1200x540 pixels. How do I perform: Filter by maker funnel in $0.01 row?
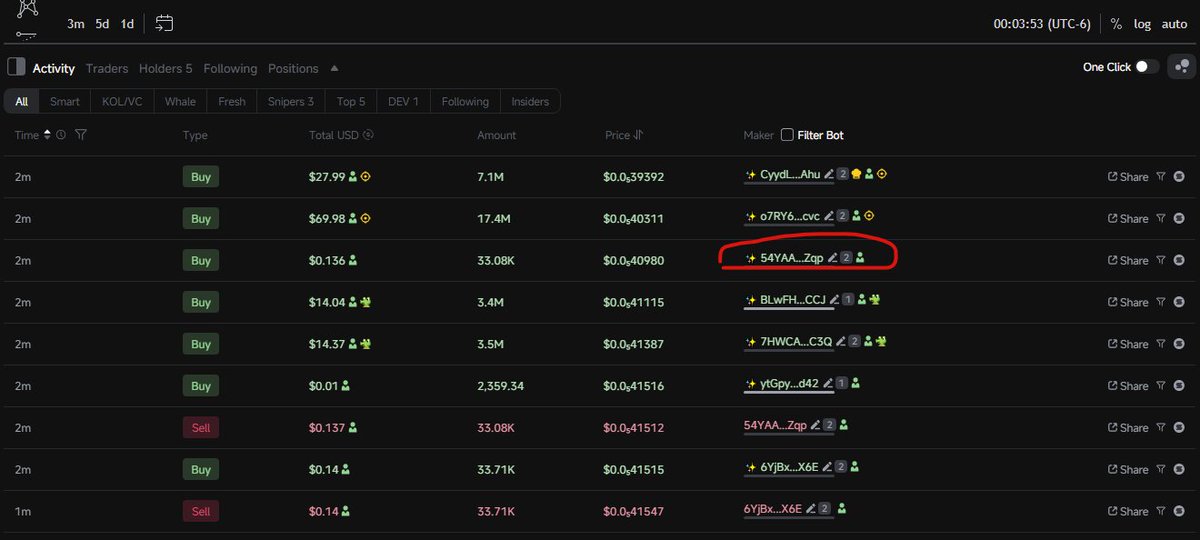(x=1161, y=386)
